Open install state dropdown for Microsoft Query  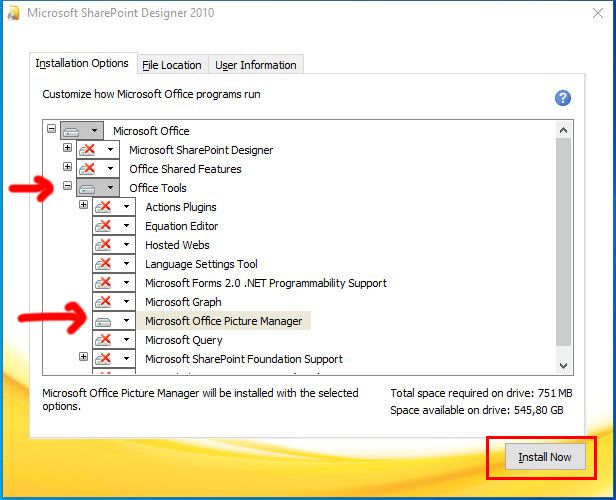pyautogui.click(x=114, y=339)
